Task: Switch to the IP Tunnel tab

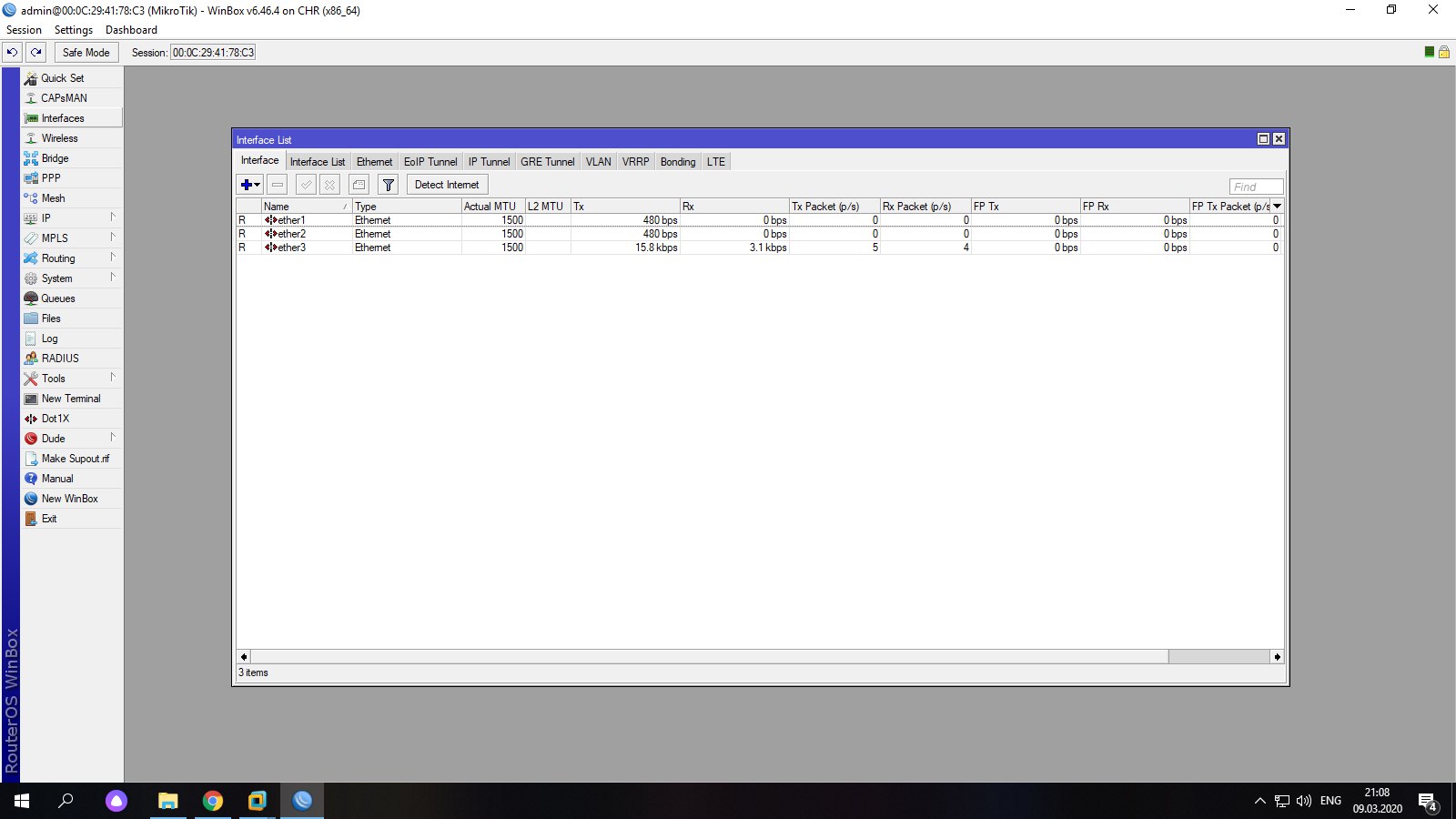Action: click(x=489, y=162)
